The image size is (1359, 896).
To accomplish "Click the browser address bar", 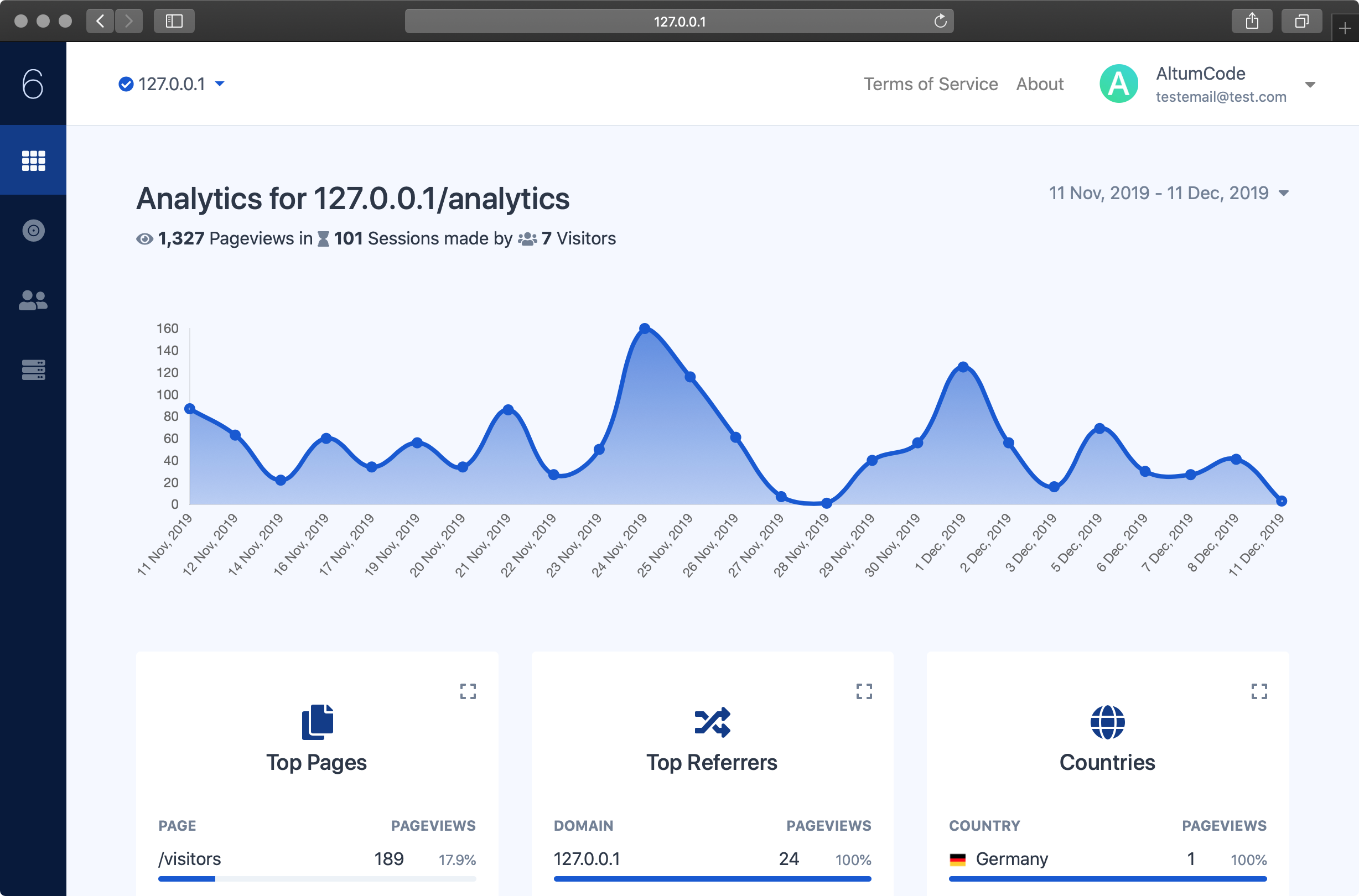I will tap(678, 21).
